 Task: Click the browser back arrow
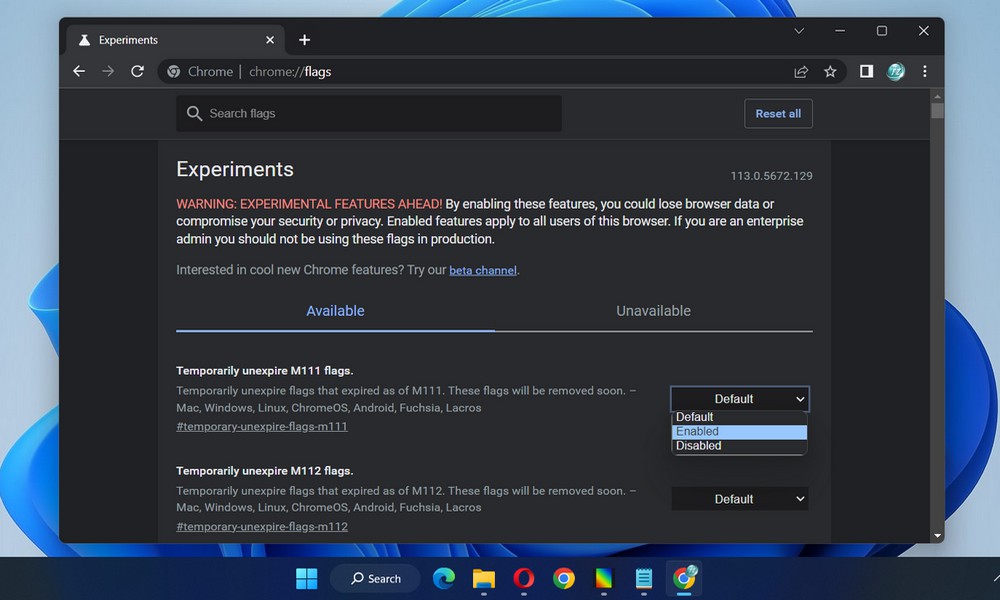coord(79,72)
